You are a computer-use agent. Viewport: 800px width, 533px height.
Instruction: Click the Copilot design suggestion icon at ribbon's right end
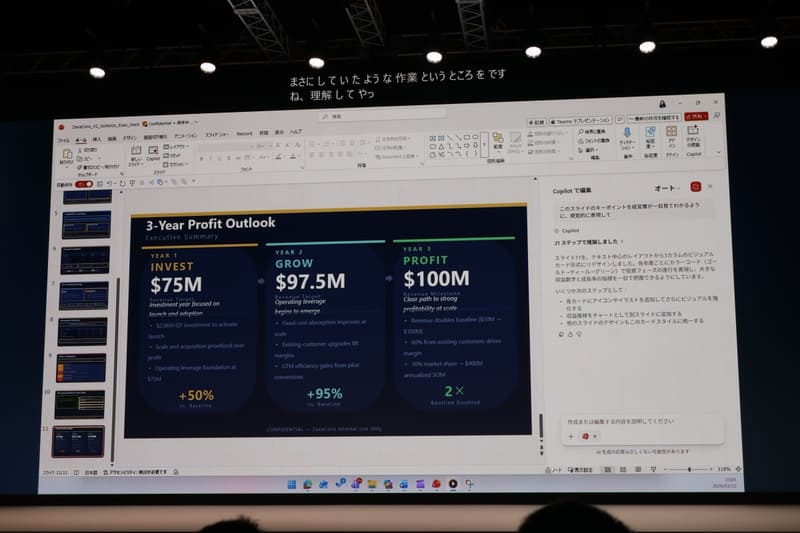[693, 130]
